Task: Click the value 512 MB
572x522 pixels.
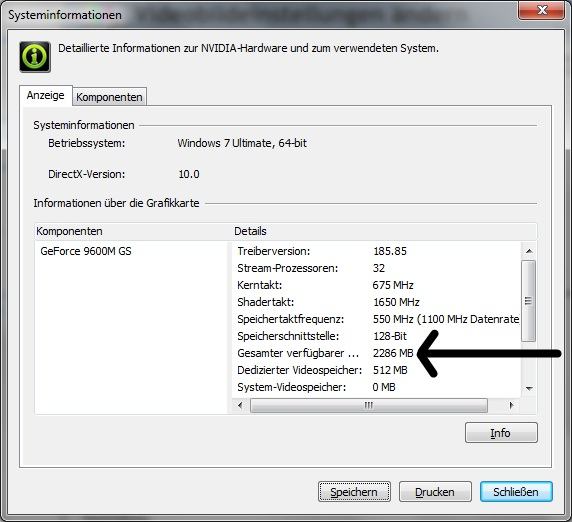Action: (390, 370)
